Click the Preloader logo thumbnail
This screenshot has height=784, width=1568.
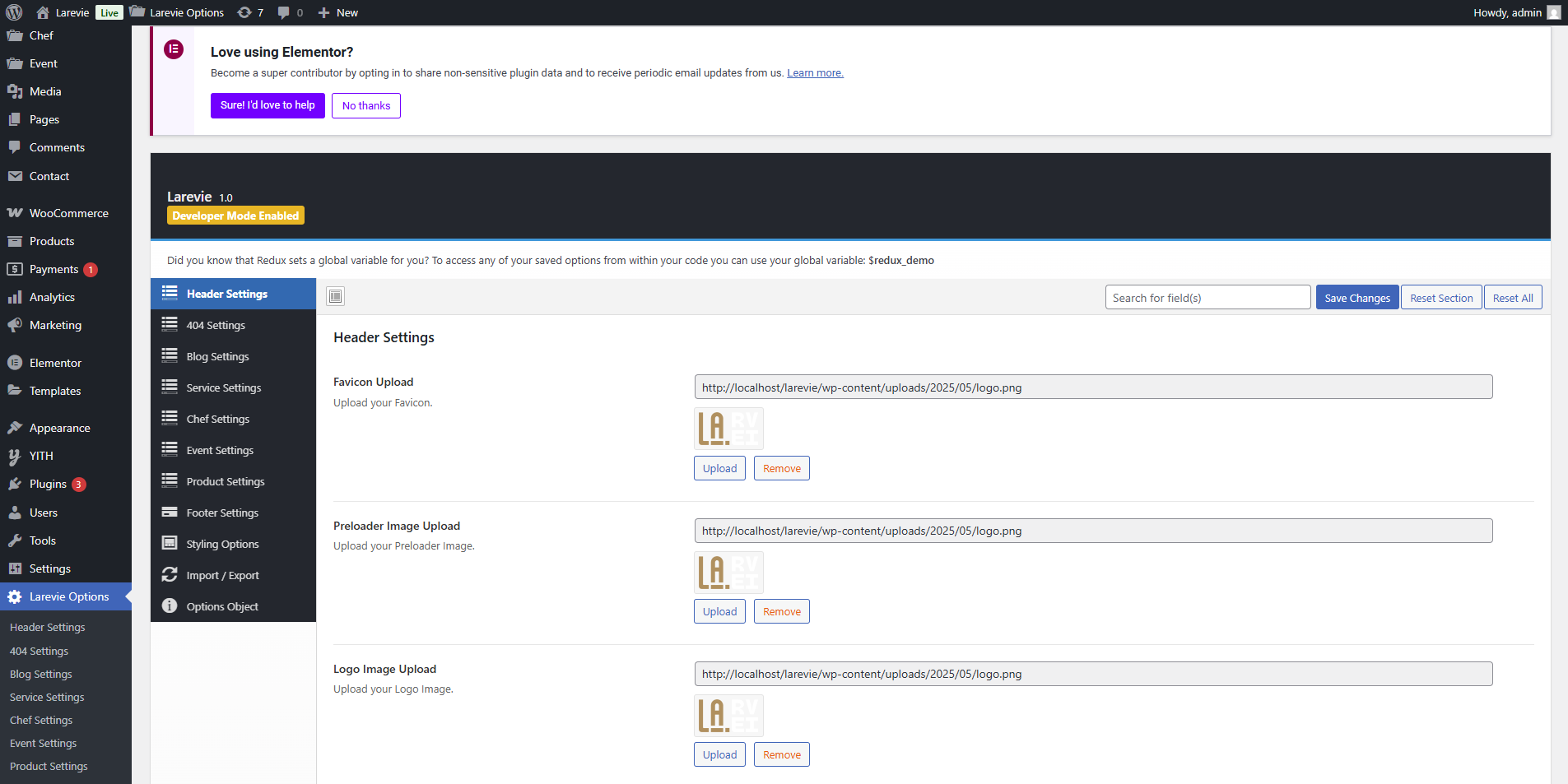728,572
